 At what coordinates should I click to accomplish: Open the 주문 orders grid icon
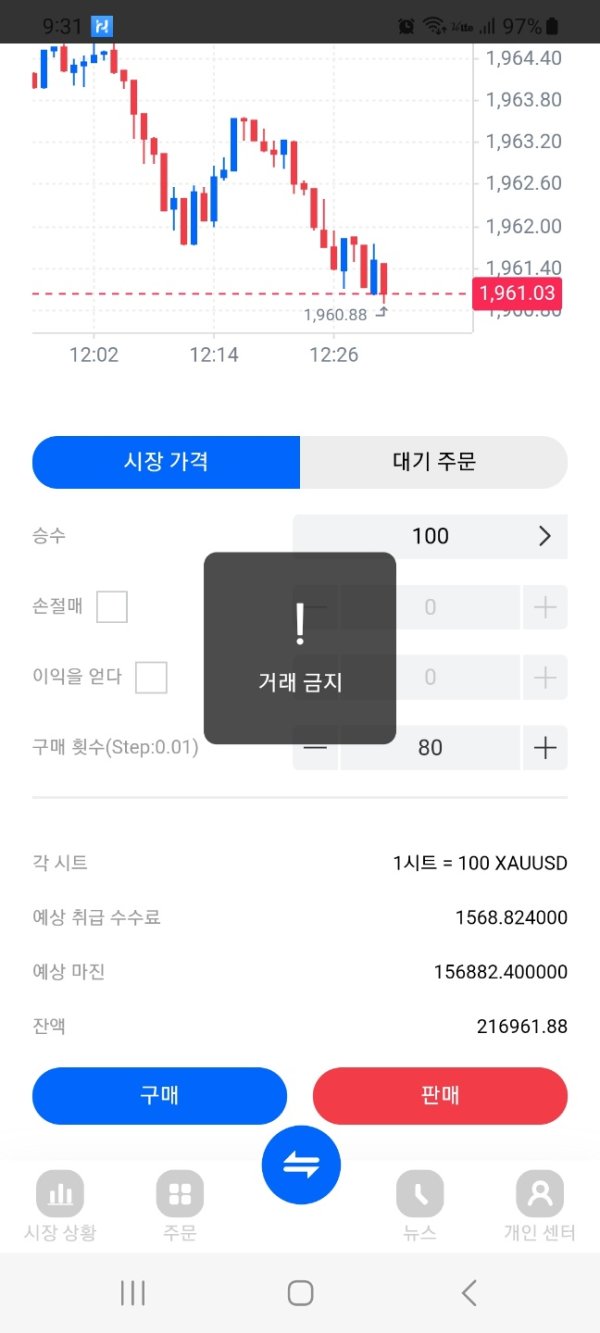click(180, 1193)
